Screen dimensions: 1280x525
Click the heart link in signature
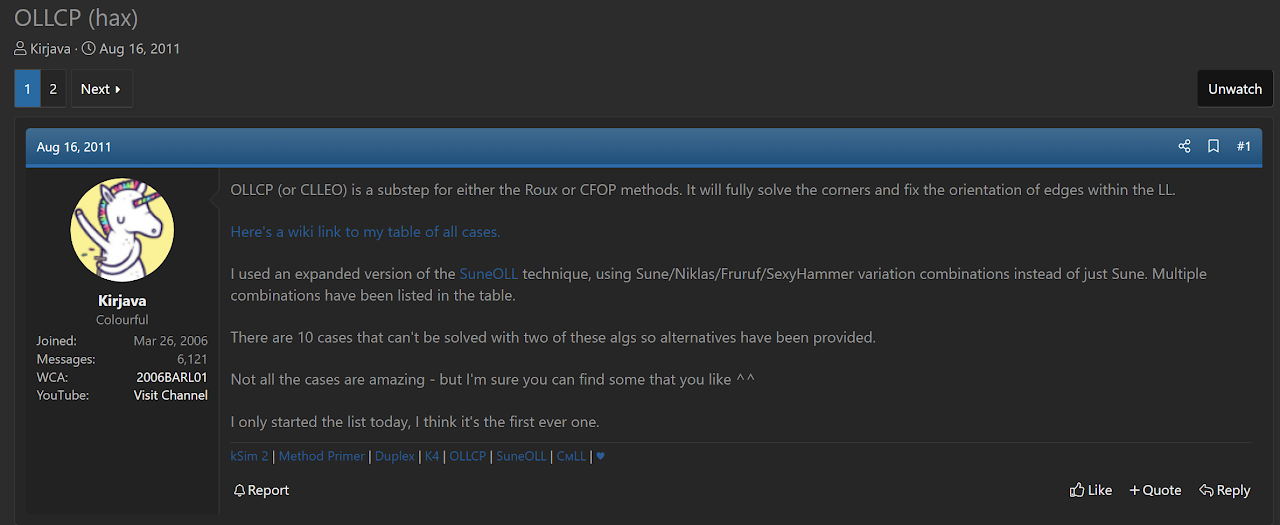[x=601, y=456]
